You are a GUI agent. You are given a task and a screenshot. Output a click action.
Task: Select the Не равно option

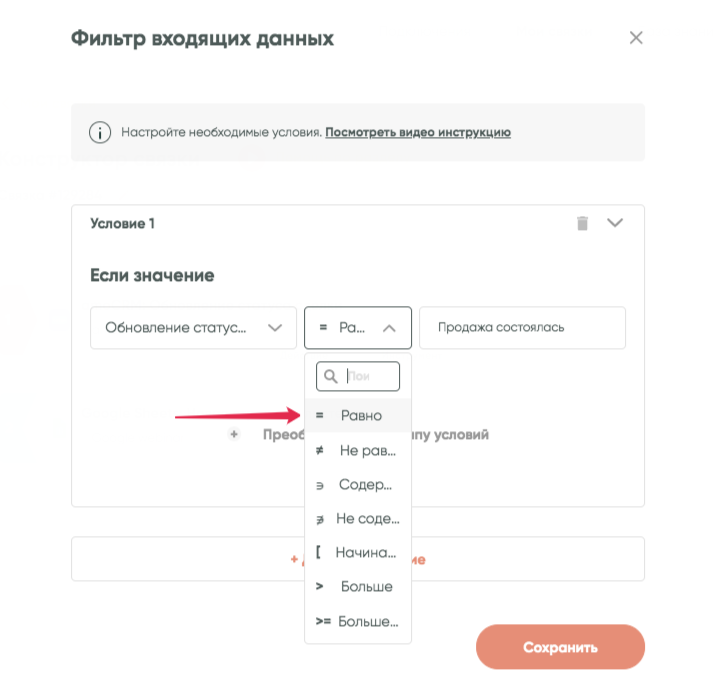pyautogui.click(x=358, y=451)
